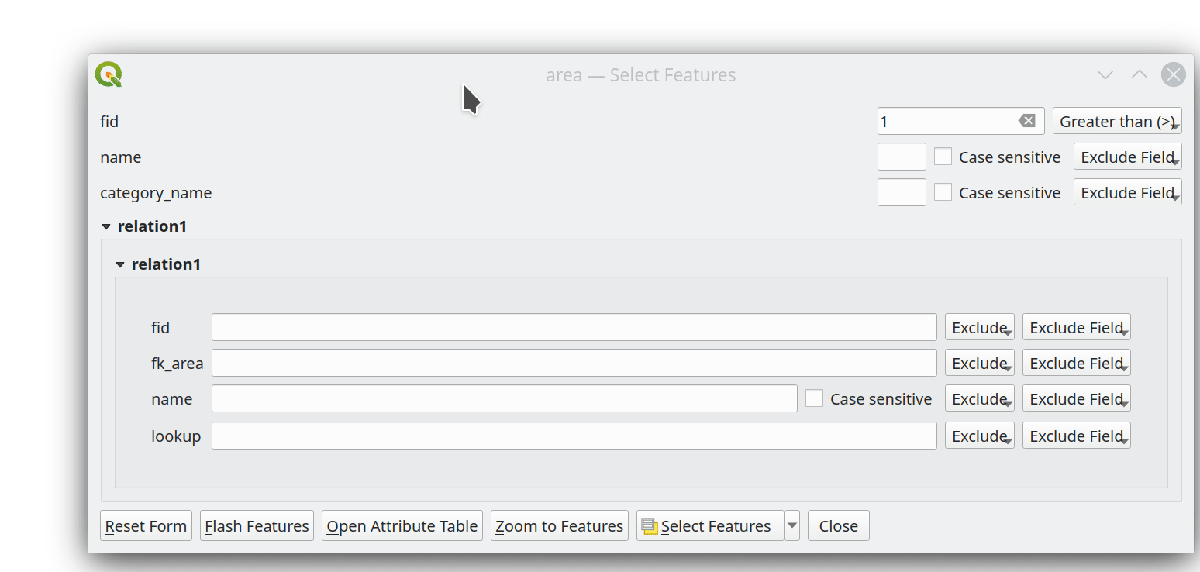Screen dimensions: 1200x572
Task: Click the window maximize chevron-up icon
Action: click(1139, 75)
